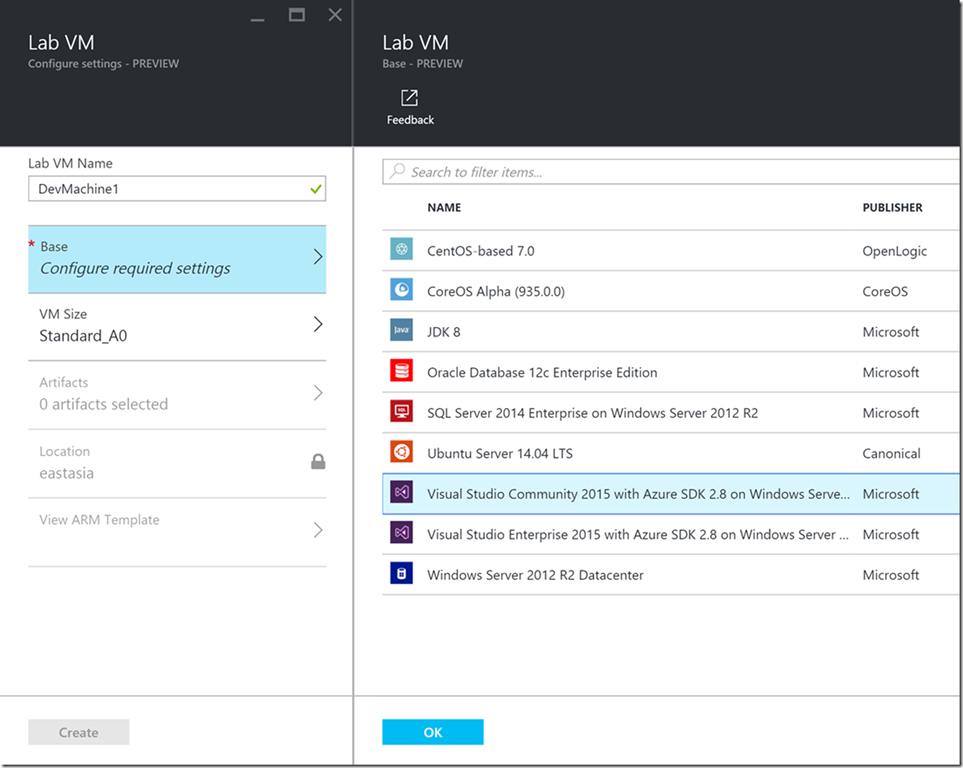Expand the VM Size Standard_A0 setting
The width and height of the screenshot is (963, 768).
click(177, 324)
